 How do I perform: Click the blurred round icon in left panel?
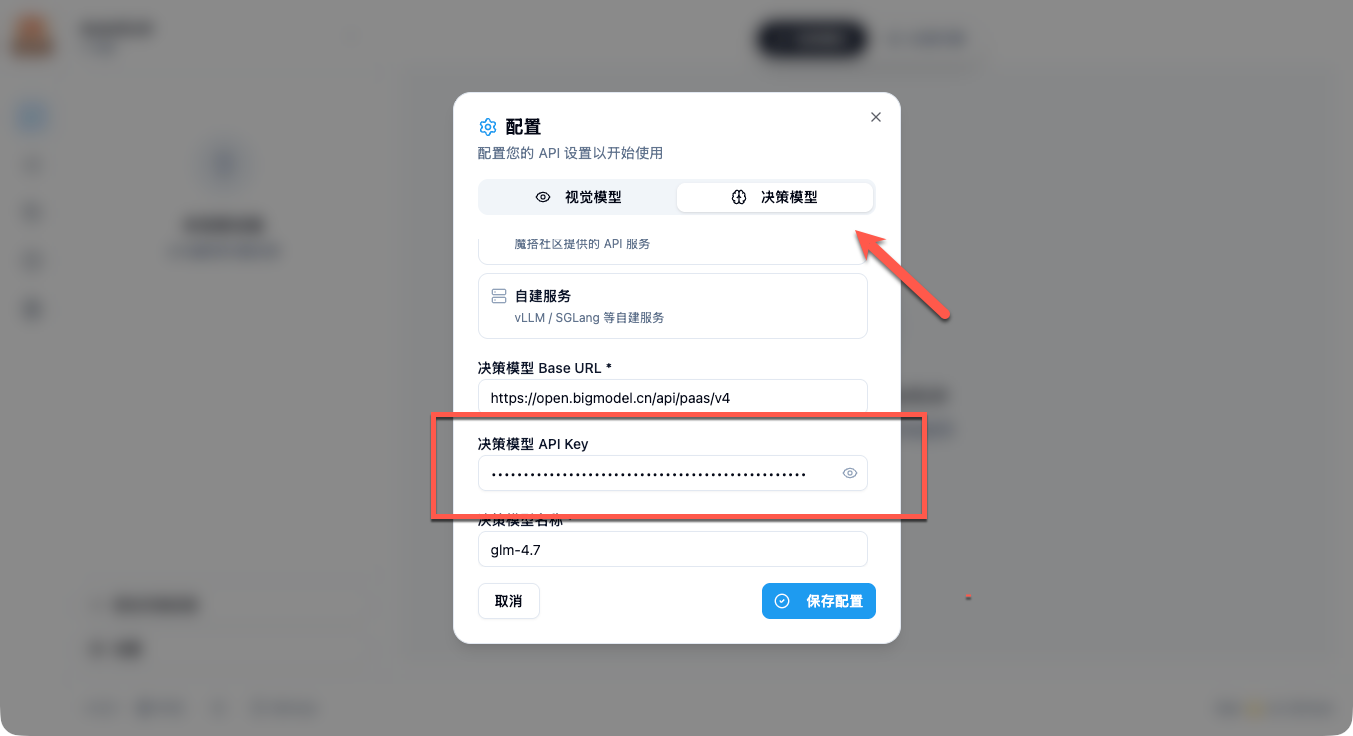click(x=224, y=164)
